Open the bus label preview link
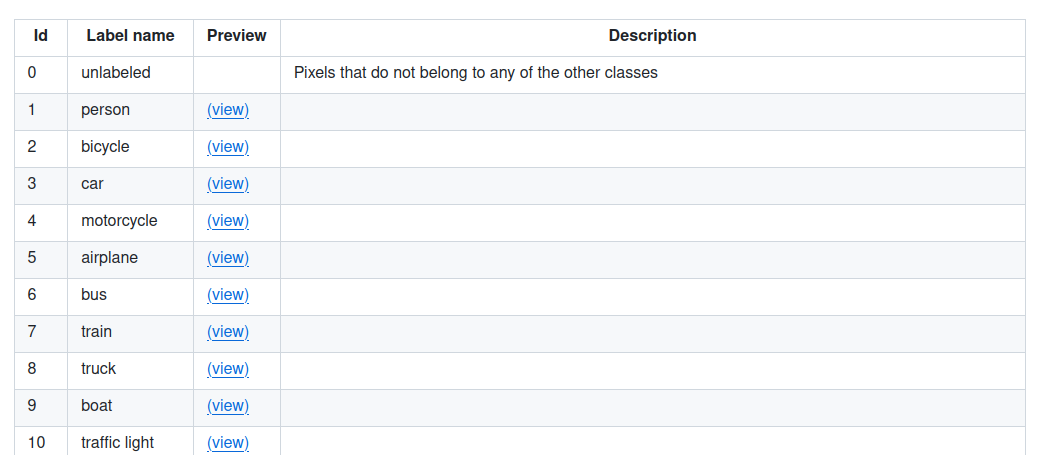Image resolution: width=1041 pixels, height=455 pixels. 228,295
